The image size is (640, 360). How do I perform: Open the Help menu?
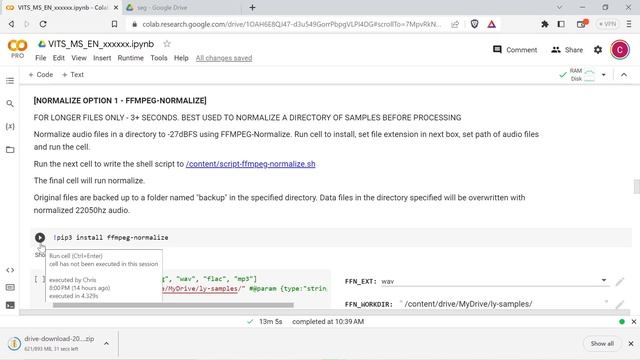181,58
